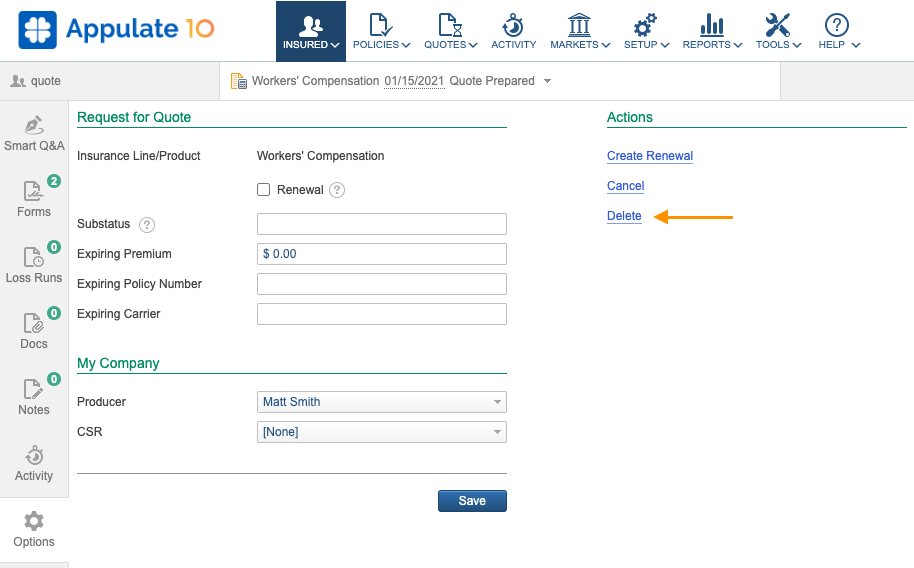
Task: Open the CSR dropdown set to None
Action: coord(381,432)
